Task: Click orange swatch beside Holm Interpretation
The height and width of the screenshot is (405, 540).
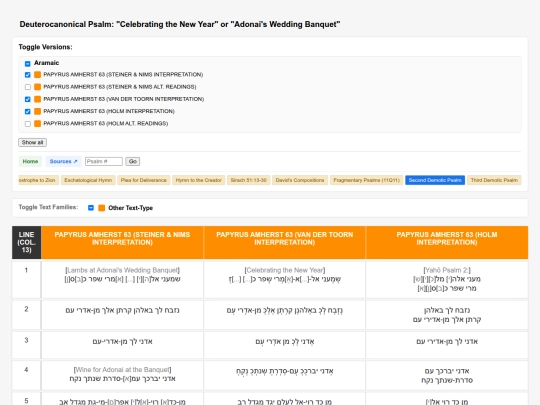Action: [38, 111]
